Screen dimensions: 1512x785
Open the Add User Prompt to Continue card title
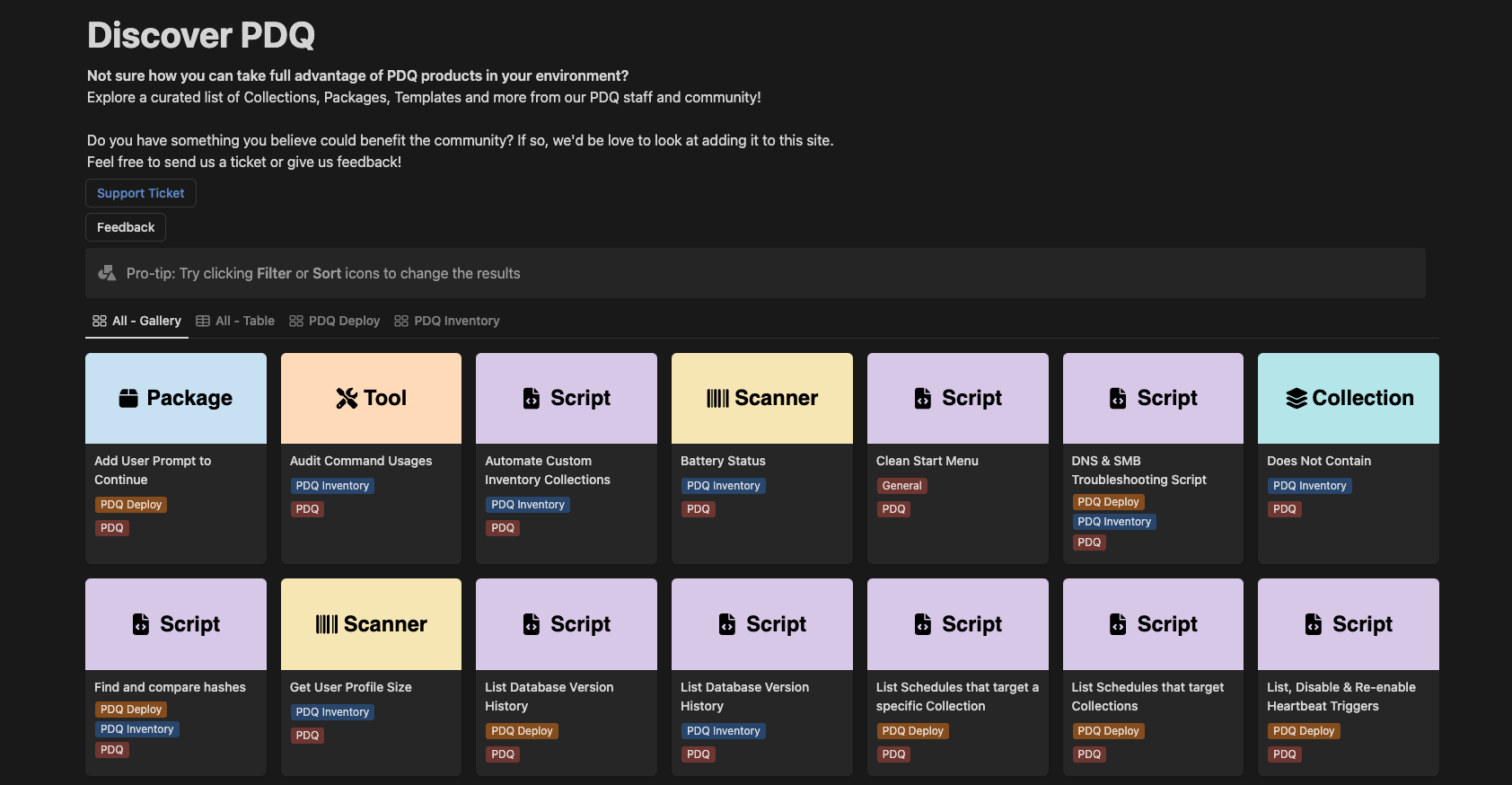[153, 470]
